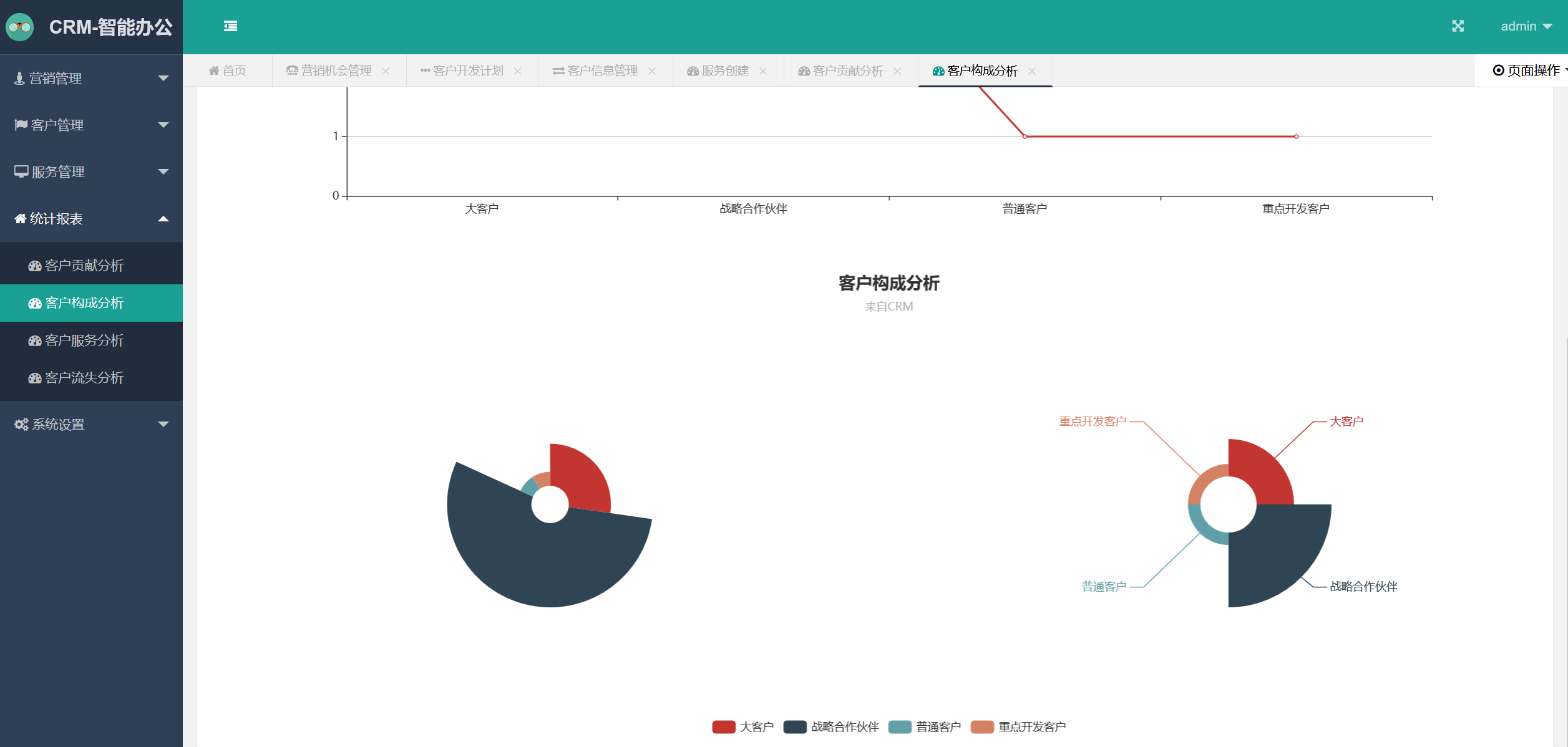Click the fullscreen expand icon
This screenshot has height=747, width=1568.
tap(1458, 26)
